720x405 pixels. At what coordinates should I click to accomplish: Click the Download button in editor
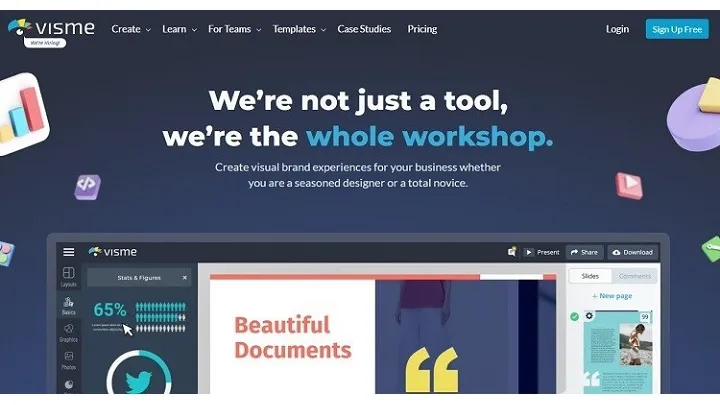(x=631, y=252)
